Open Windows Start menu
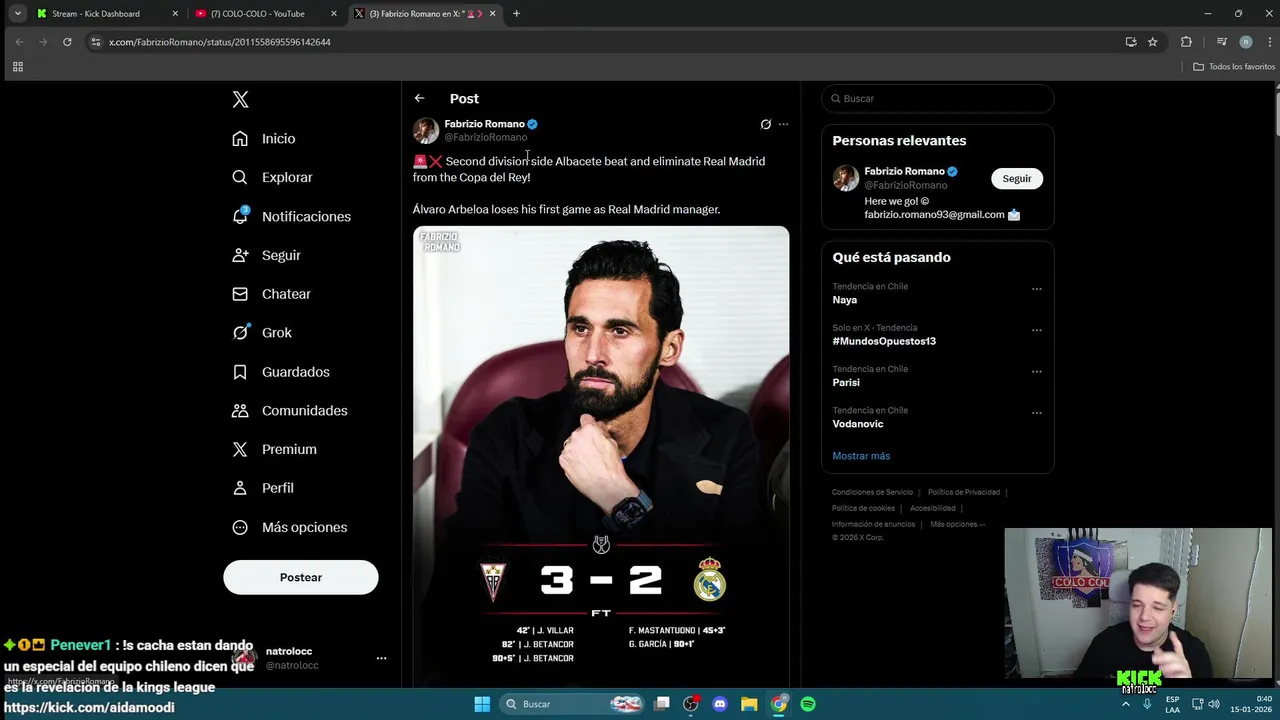Screen dimensions: 1280x720 [482, 704]
